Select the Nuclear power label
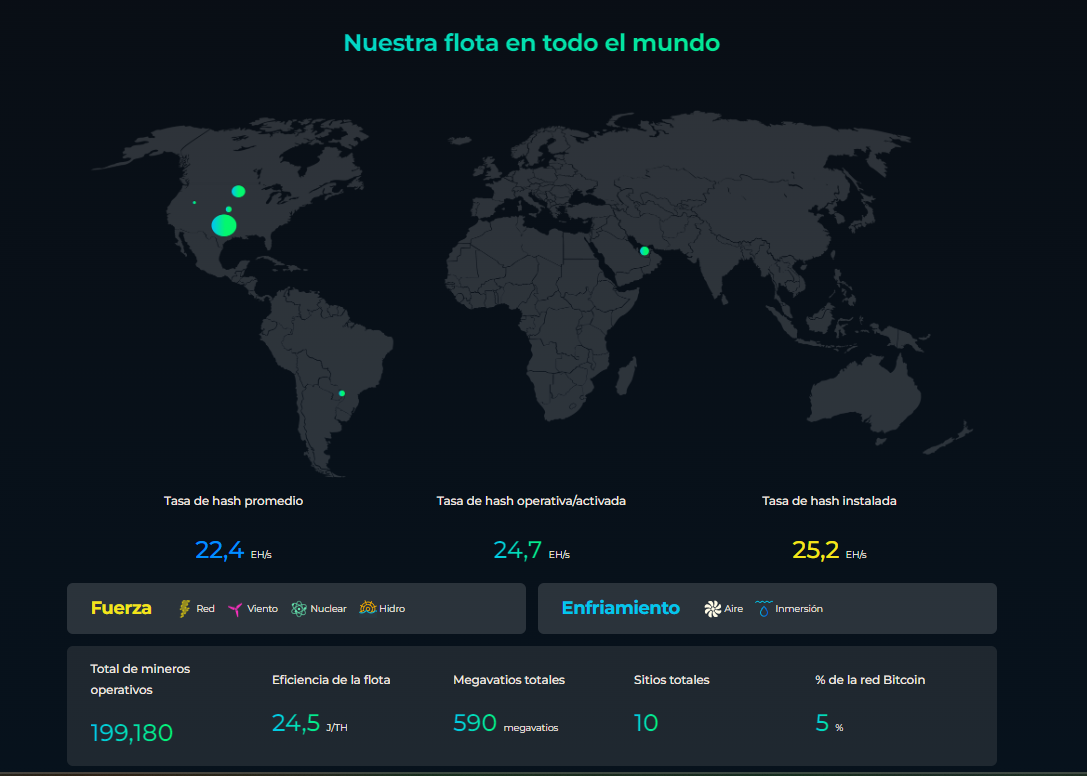This screenshot has height=776, width=1087. [328, 609]
